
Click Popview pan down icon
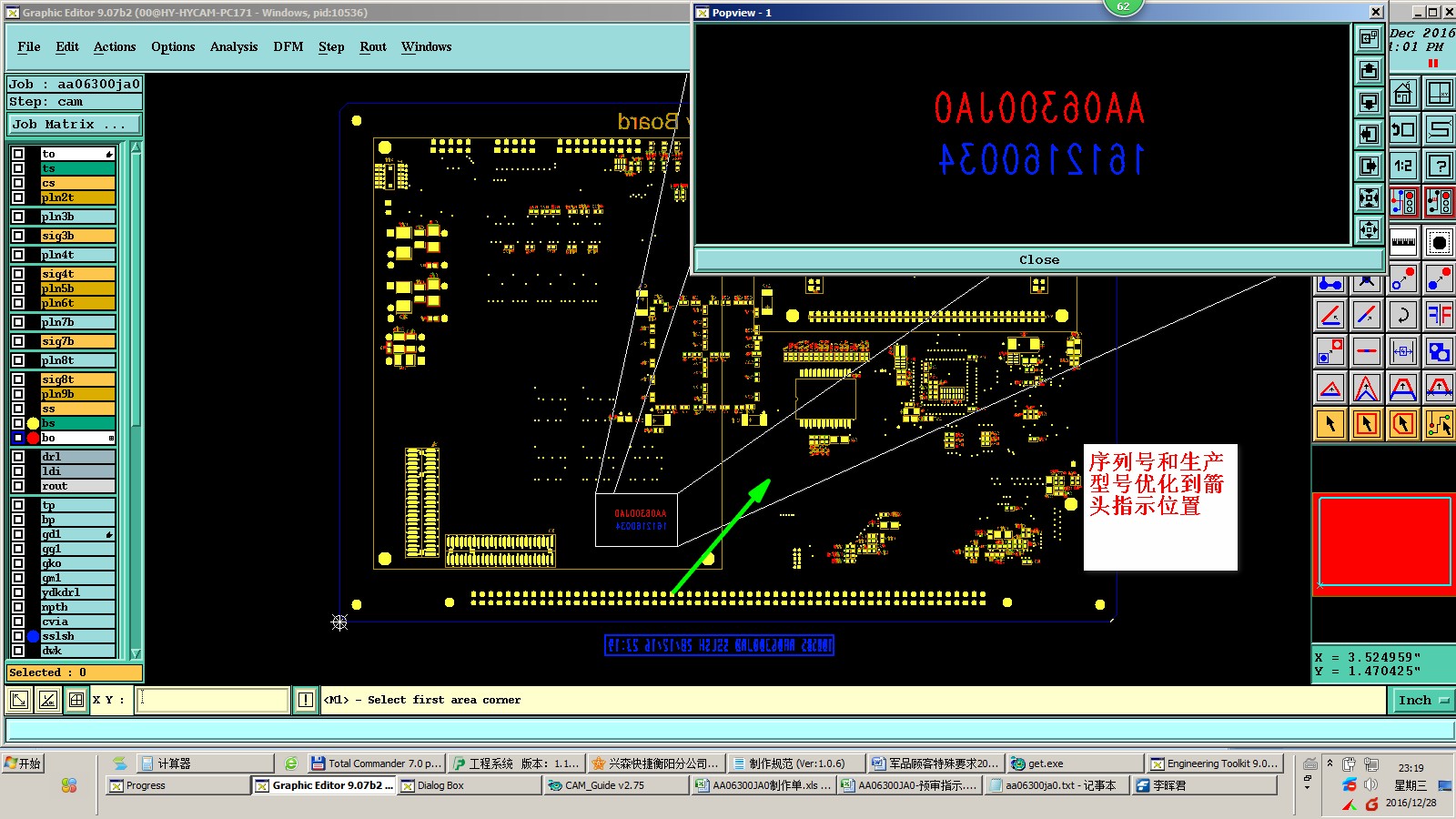click(x=1369, y=103)
